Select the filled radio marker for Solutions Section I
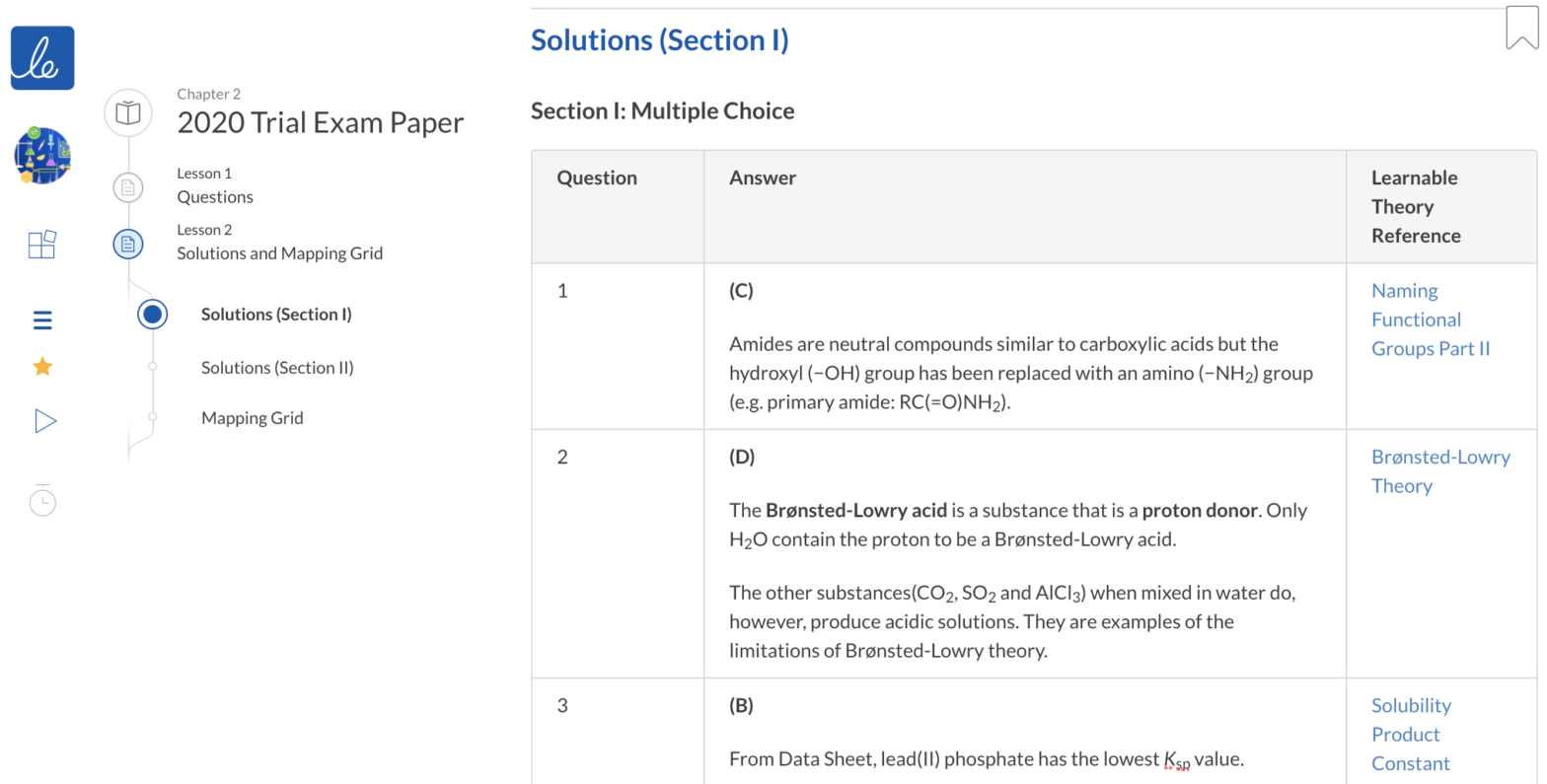The width and height of the screenshot is (1547, 784). pos(152,314)
